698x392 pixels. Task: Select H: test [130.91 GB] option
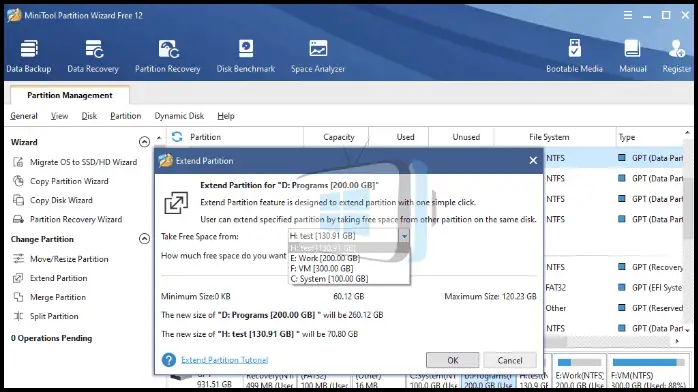tap(349, 248)
